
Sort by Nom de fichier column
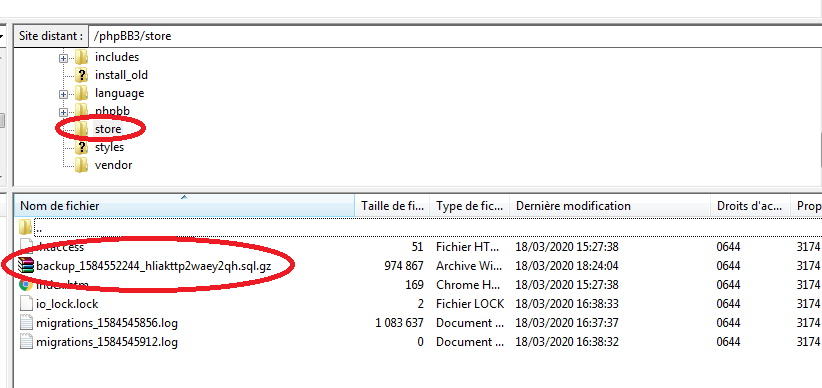[x=184, y=206]
